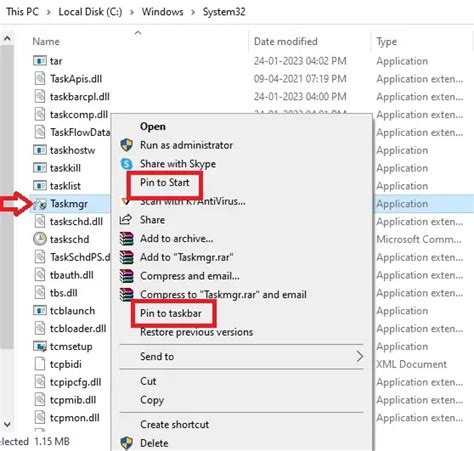Sort by the Date modified column header
This screenshot has width=474, height=451.
click(x=286, y=42)
